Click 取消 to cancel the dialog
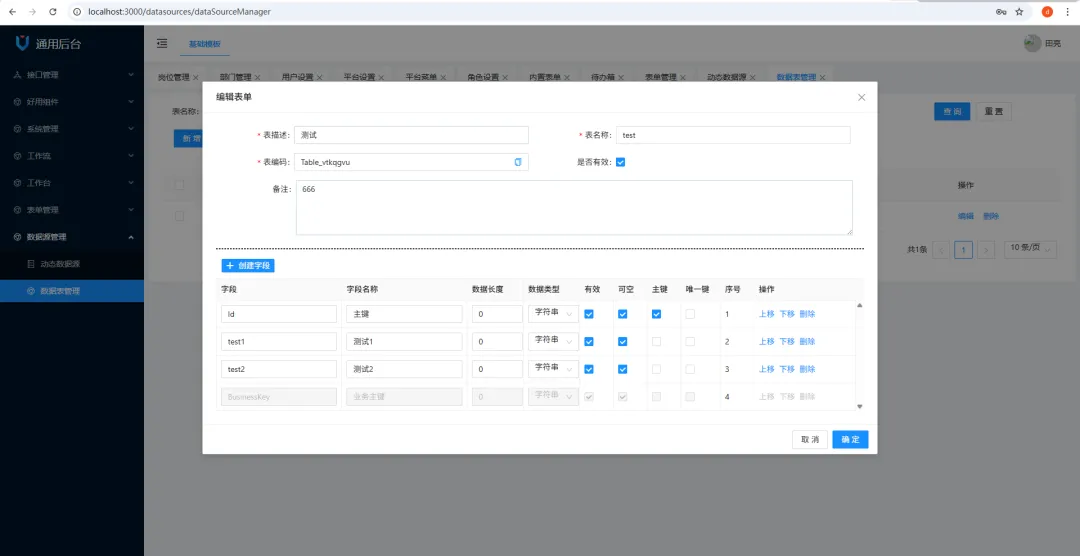 tap(810, 440)
